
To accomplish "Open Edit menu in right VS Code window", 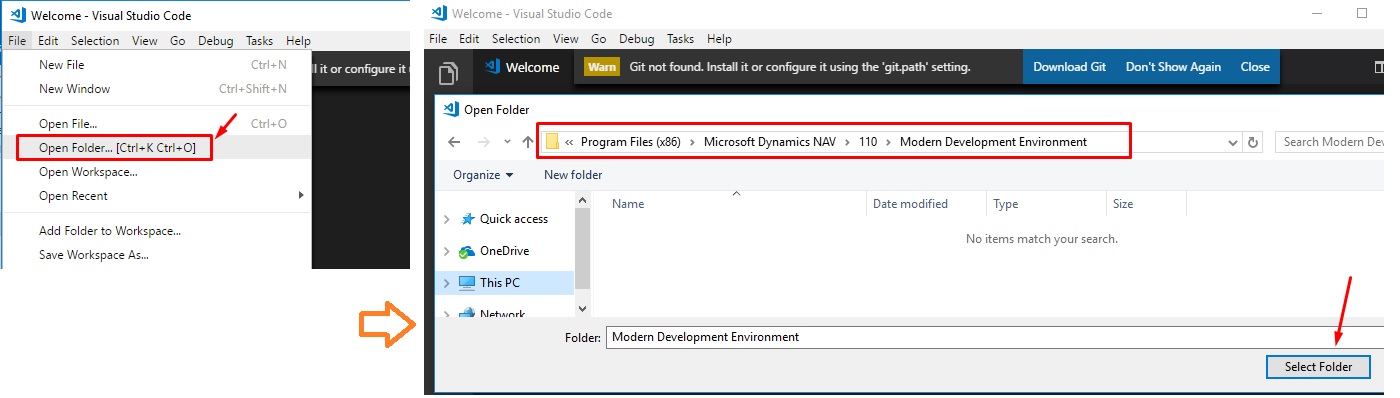I will point(469,39).
